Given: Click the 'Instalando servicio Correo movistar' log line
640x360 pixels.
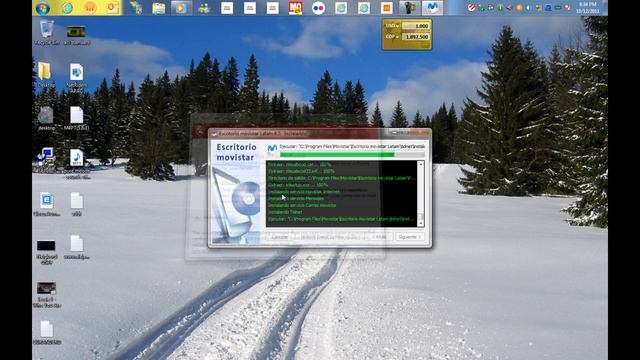Looking at the screenshot, I should click(302, 205).
